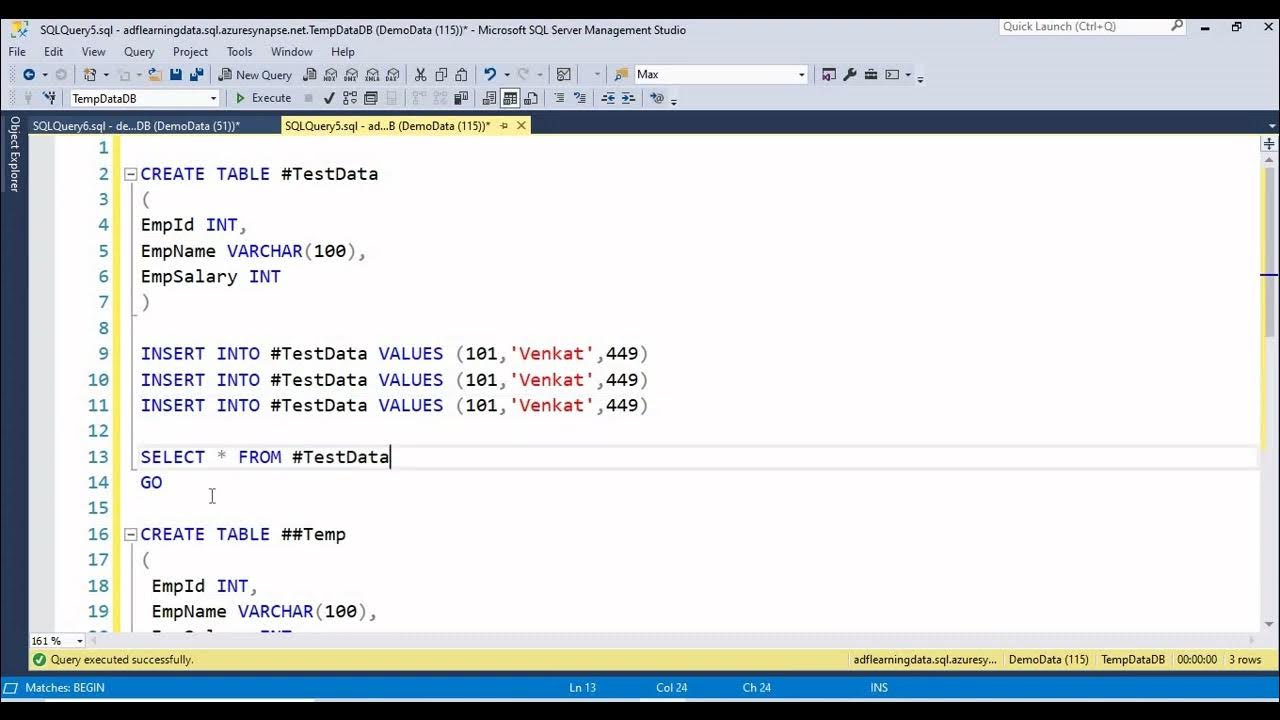Click the Increase Indent icon
Screen dimensions: 1280x720
point(628,98)
